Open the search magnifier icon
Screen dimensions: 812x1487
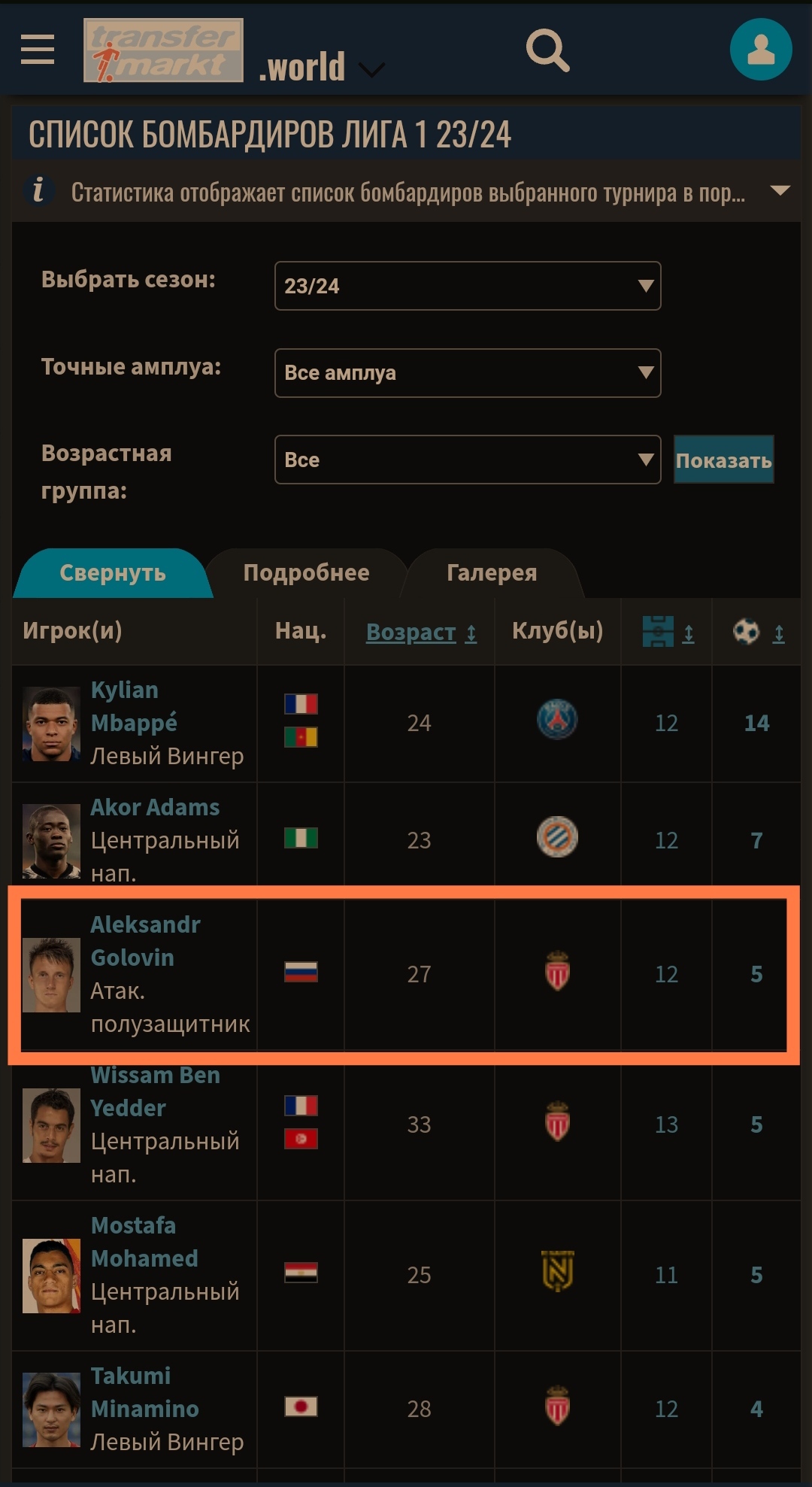547,50
